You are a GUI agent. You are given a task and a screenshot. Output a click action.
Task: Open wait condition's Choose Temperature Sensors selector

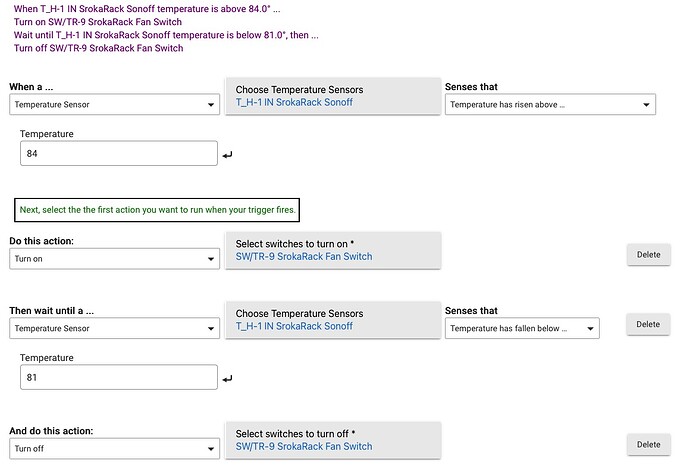(x=333, y=320)
